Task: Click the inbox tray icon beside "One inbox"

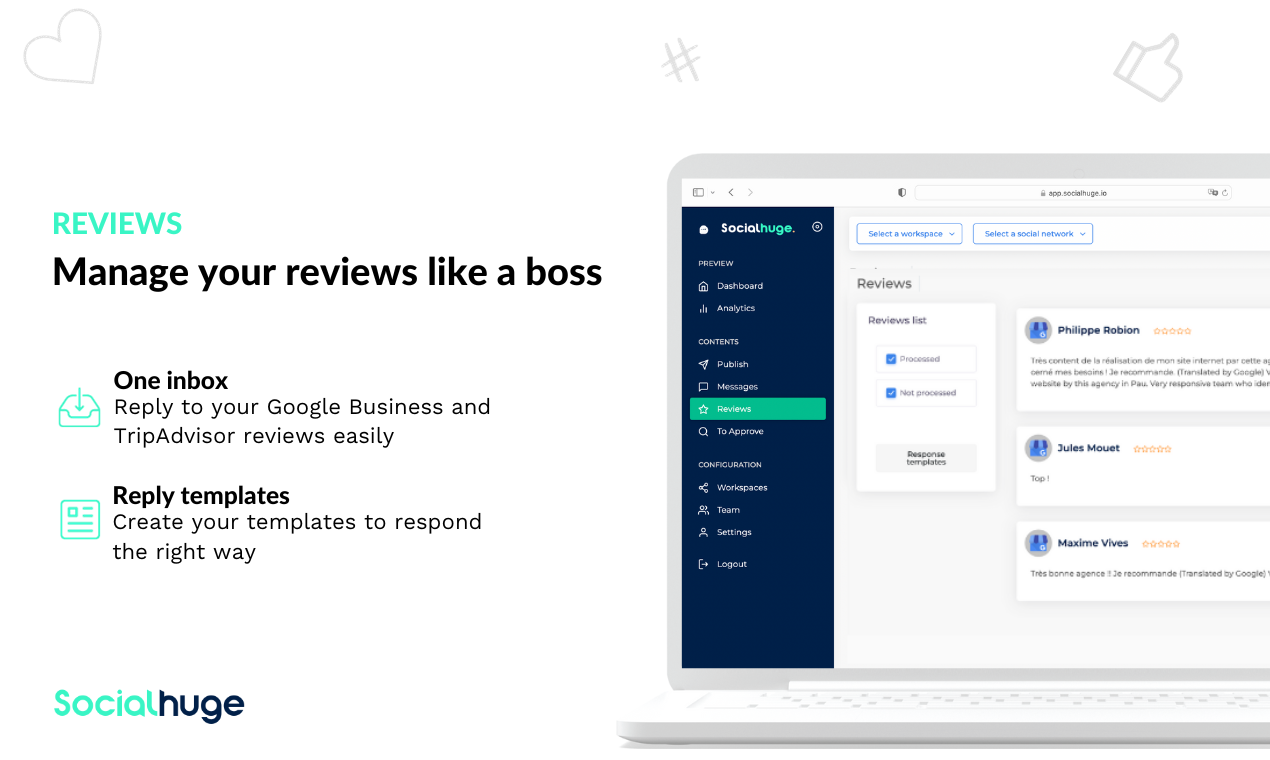Action: tap(79, 407)
